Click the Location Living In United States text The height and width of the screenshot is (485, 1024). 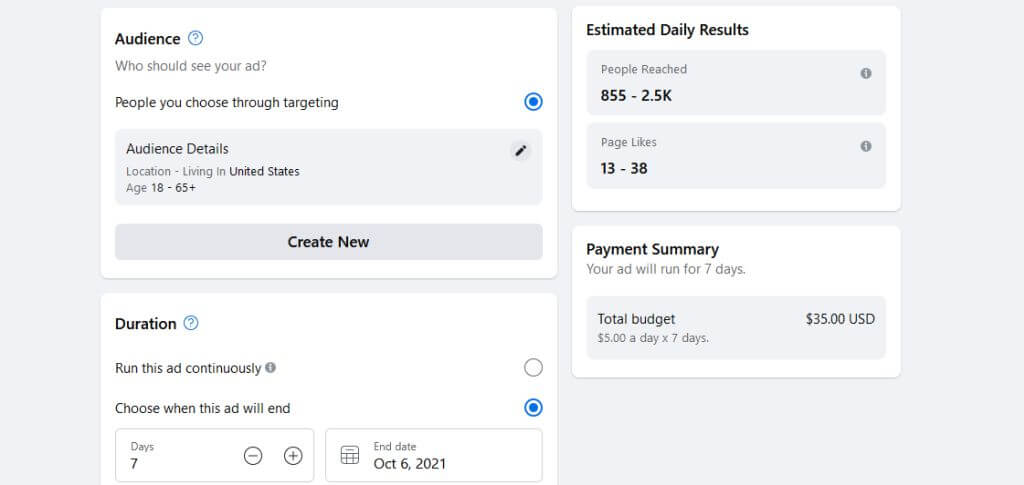pos(213,171)
